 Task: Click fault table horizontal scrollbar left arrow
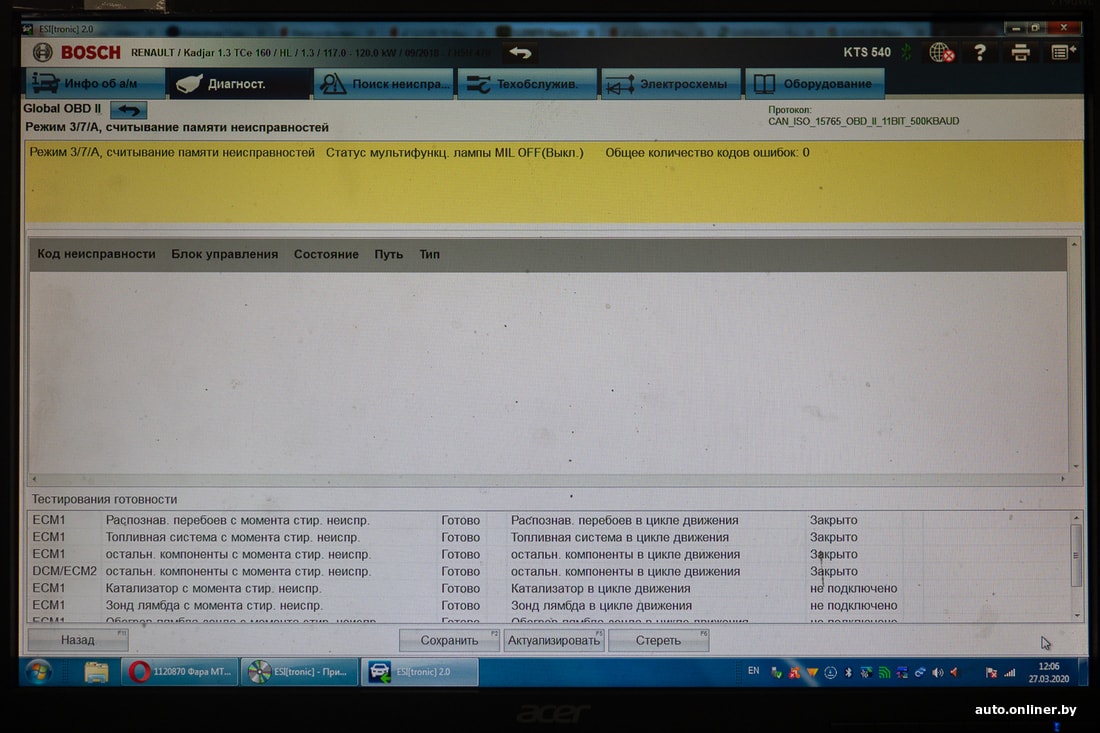pyautogui.click(x=34, y=479)
